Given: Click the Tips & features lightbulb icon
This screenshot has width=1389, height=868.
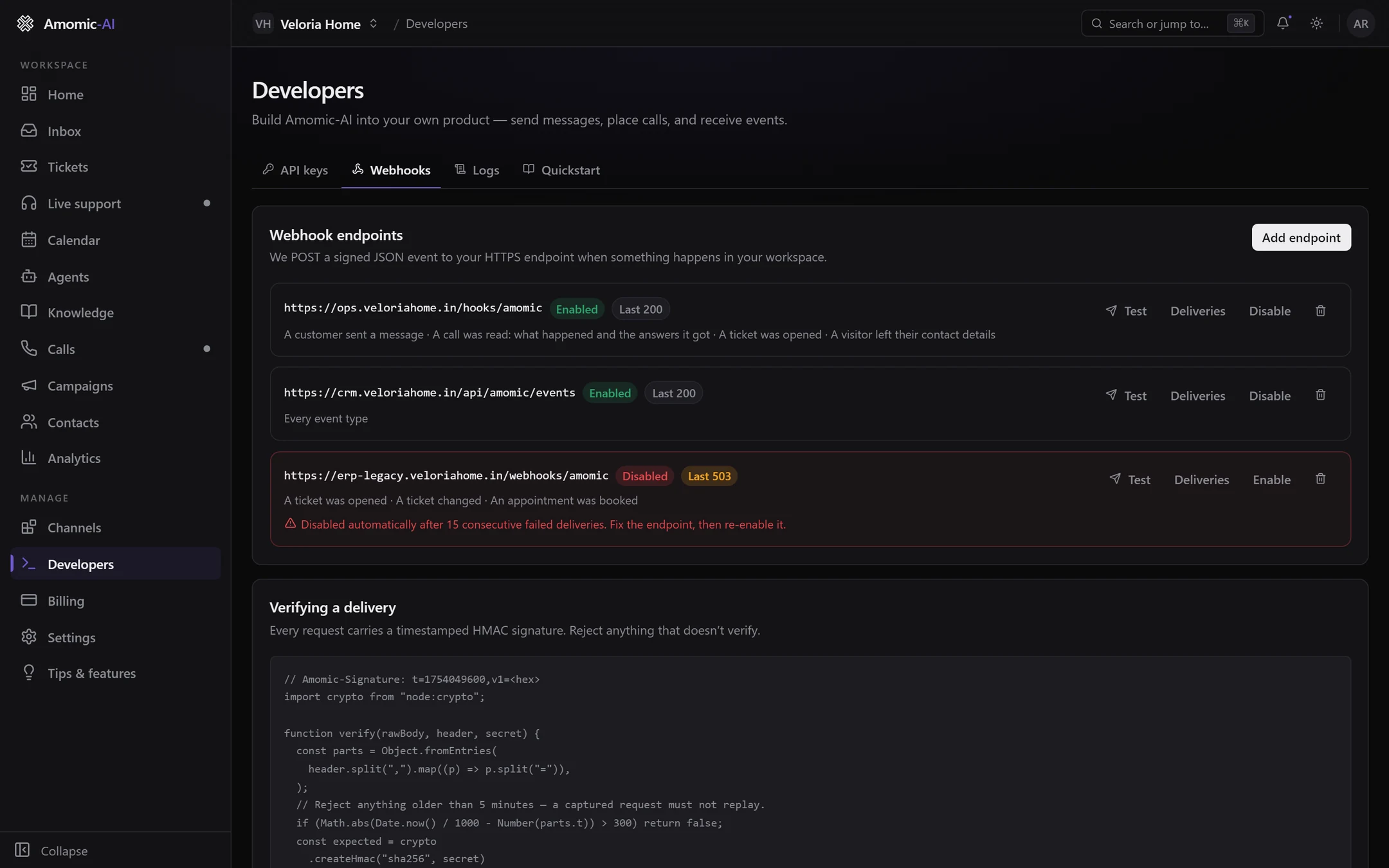Looking at the screenshot, I should (28, 673).
